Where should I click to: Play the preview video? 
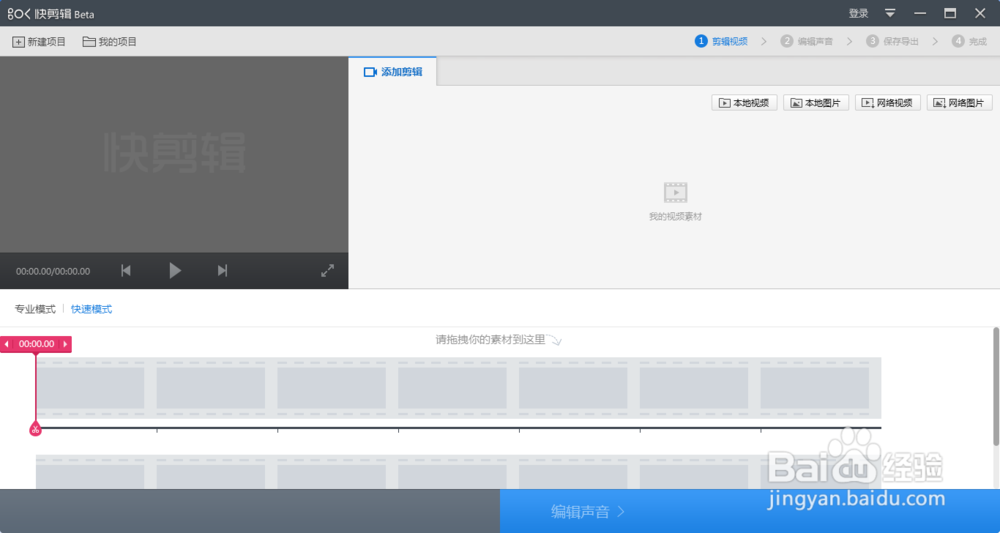pyautogui.click(x=175, y=271)
